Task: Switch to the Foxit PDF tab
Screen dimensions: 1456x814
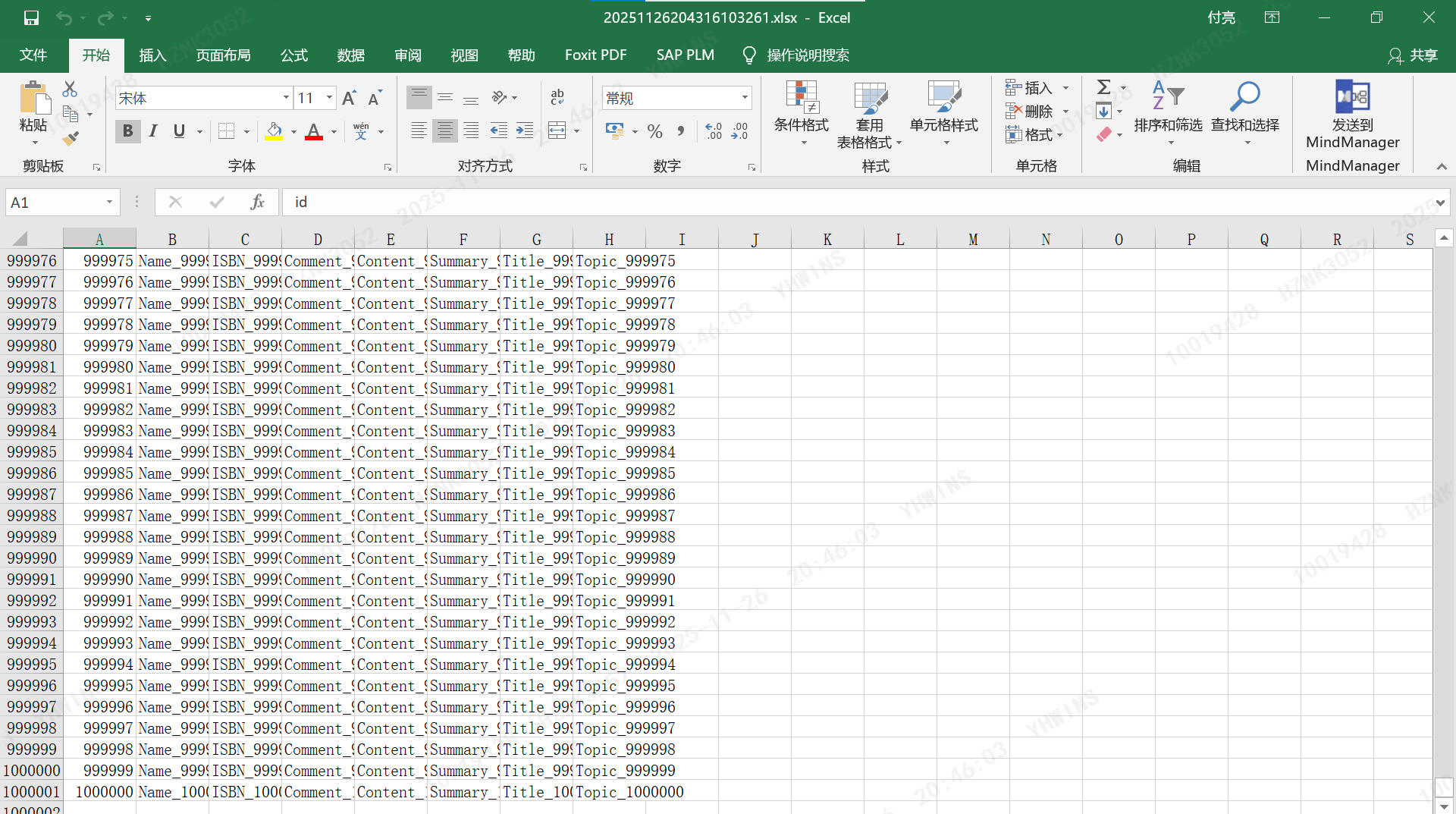Action: coord(596,55)
